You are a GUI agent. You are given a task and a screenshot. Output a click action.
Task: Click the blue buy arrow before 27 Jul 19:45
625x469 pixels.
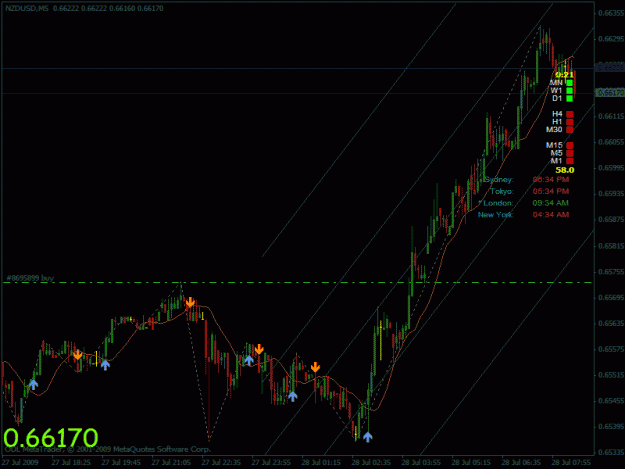(105, 365)
